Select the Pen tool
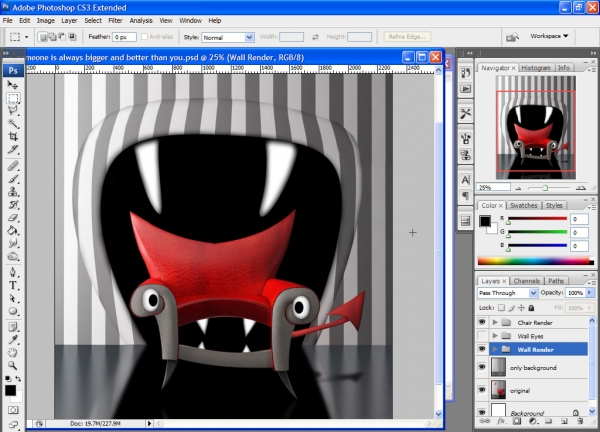Viewport: 600px width, 432px height. 13,272
